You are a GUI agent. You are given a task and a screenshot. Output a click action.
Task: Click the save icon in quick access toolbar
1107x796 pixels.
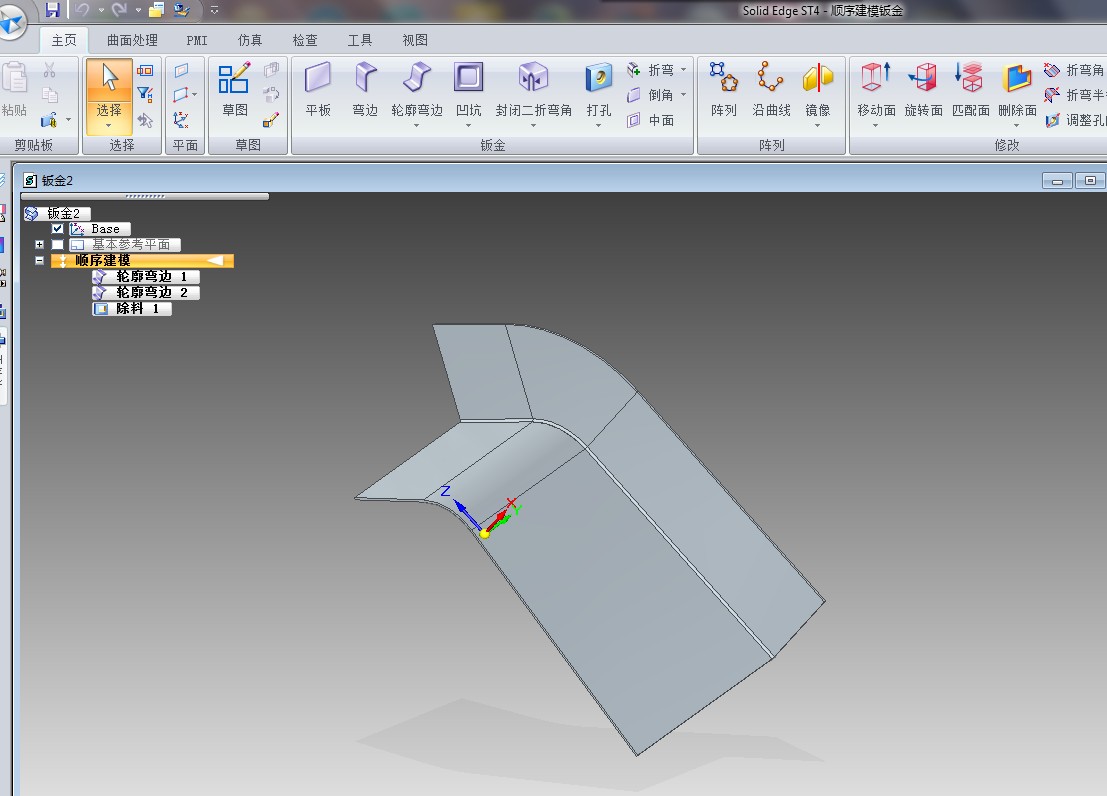52,10
